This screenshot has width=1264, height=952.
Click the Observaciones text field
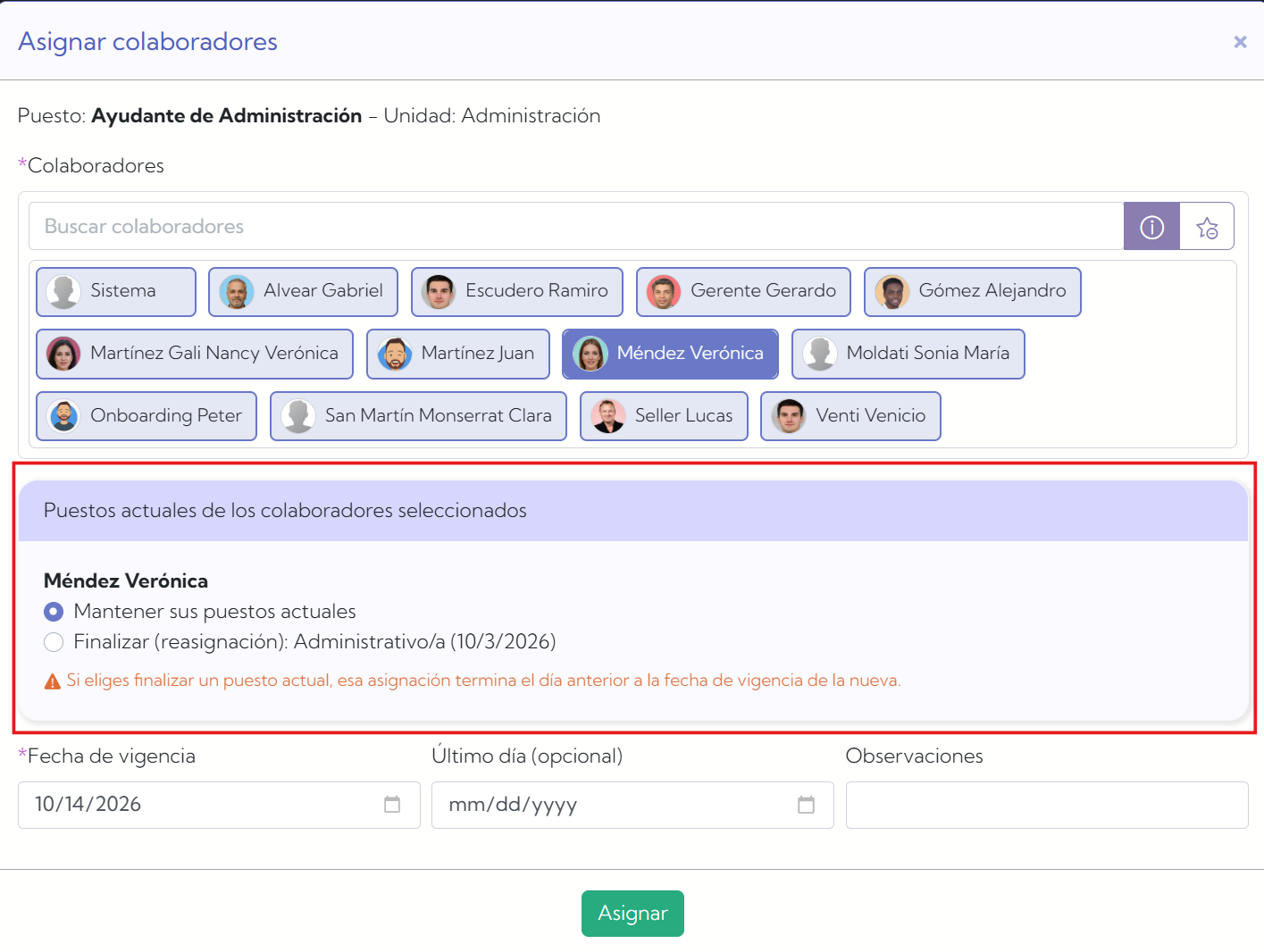(1047, 805)
